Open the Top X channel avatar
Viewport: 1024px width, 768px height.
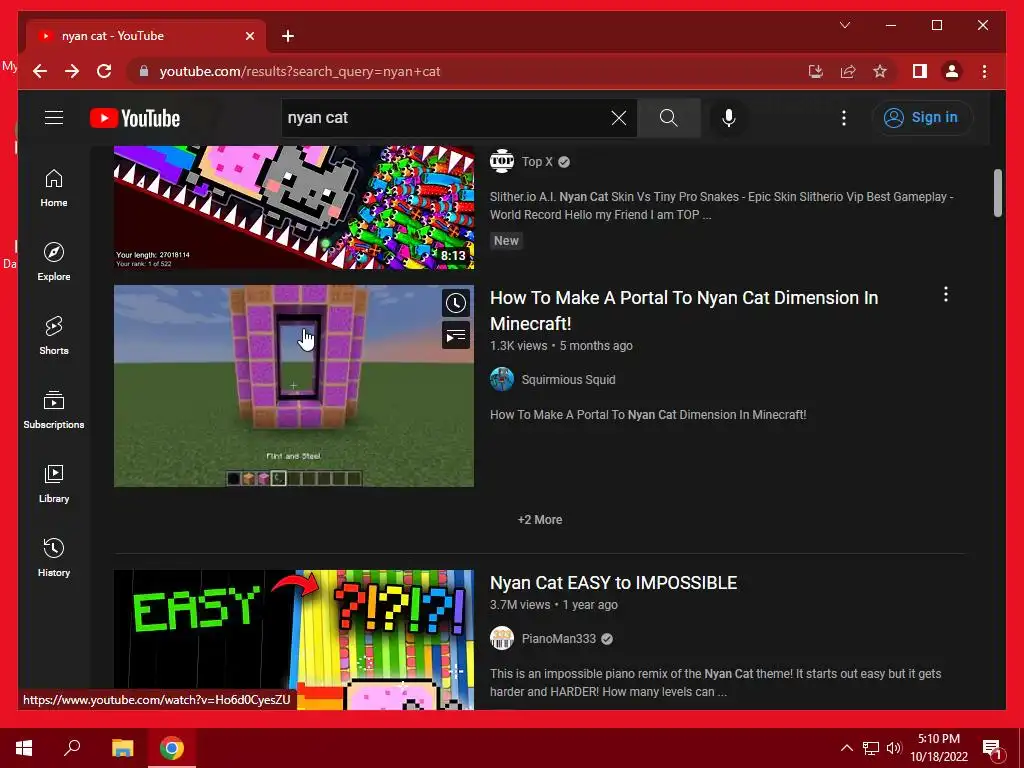[x=502, y=161]
